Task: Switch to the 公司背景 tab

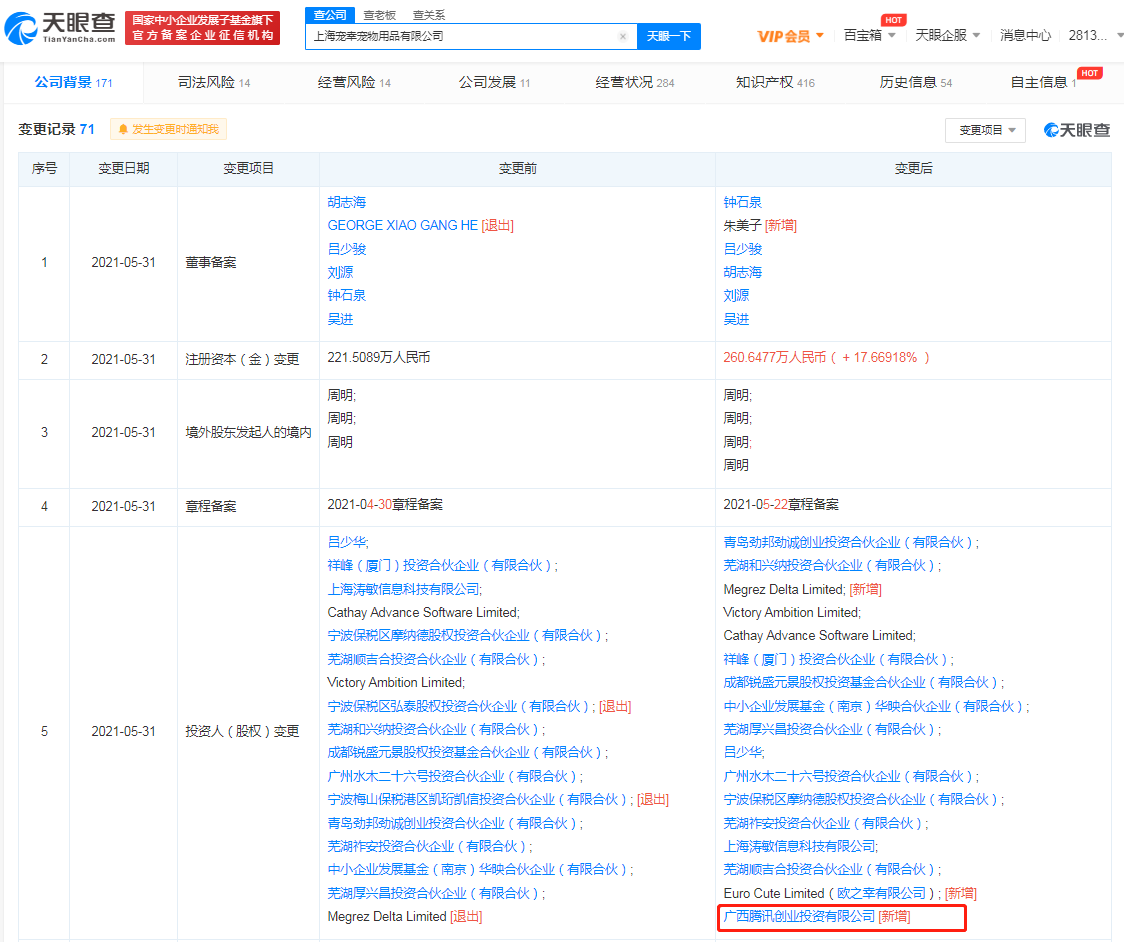Action: click(x=73, y=82)
